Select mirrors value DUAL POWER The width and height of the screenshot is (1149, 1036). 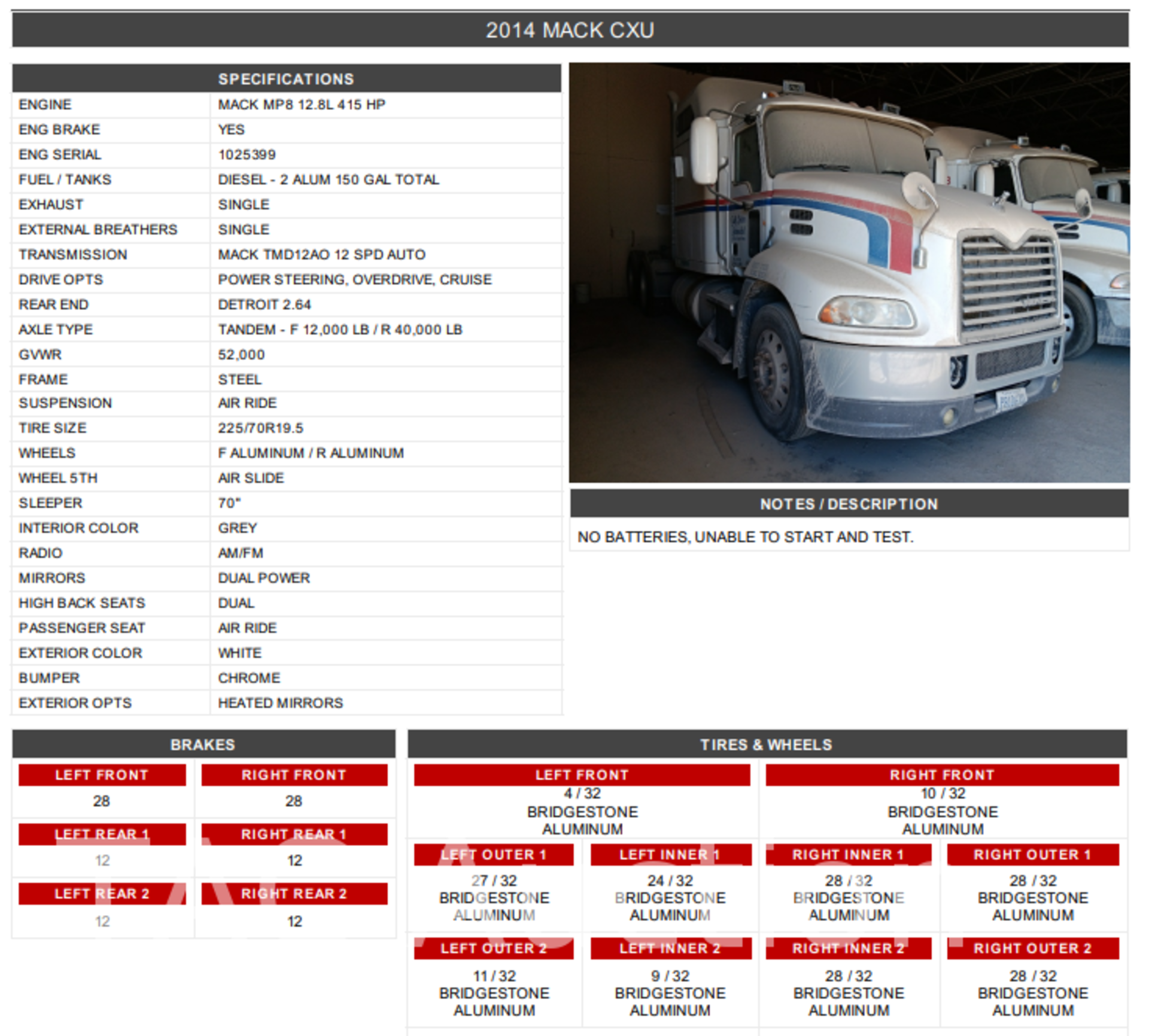(x=263, y=578)
